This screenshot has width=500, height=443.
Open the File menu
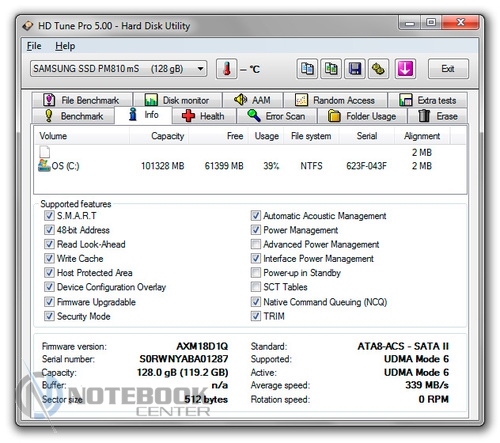(34, 46)
